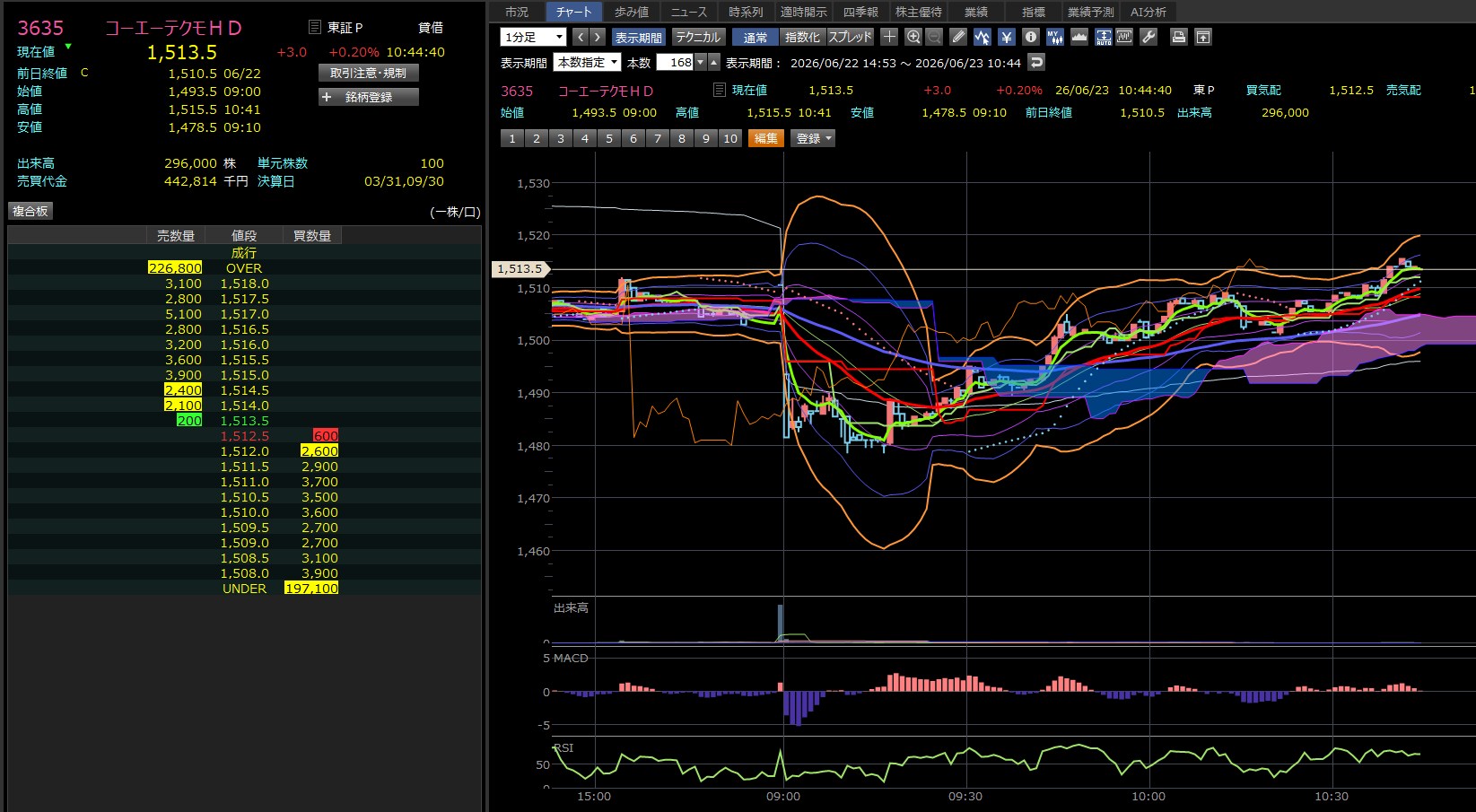Click the document icon in chart header
This screenshot has width=1476, height=812.
[x=719, y=90]
